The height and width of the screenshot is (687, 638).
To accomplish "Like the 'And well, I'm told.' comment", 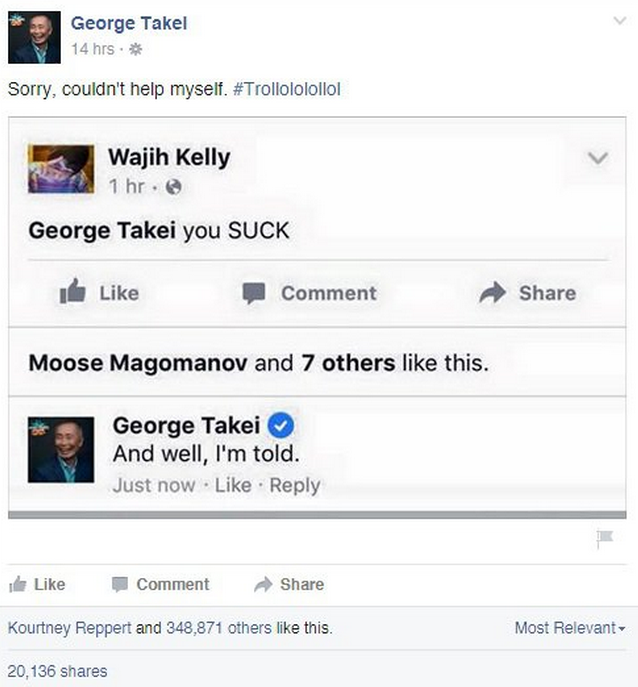I will pyautogui.click(x=233, y=485).
